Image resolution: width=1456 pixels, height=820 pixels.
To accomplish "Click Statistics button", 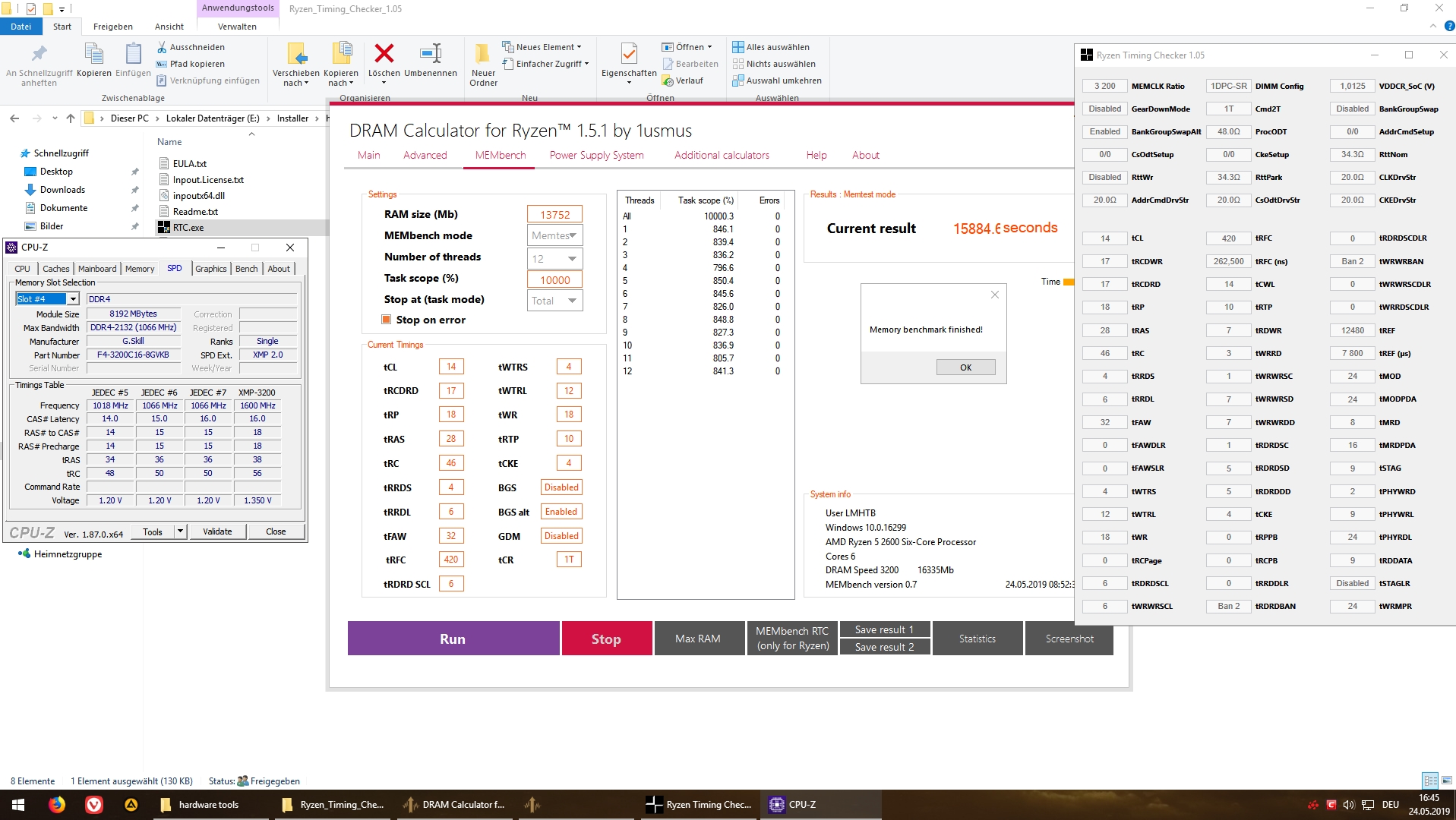I will [978, 639].
